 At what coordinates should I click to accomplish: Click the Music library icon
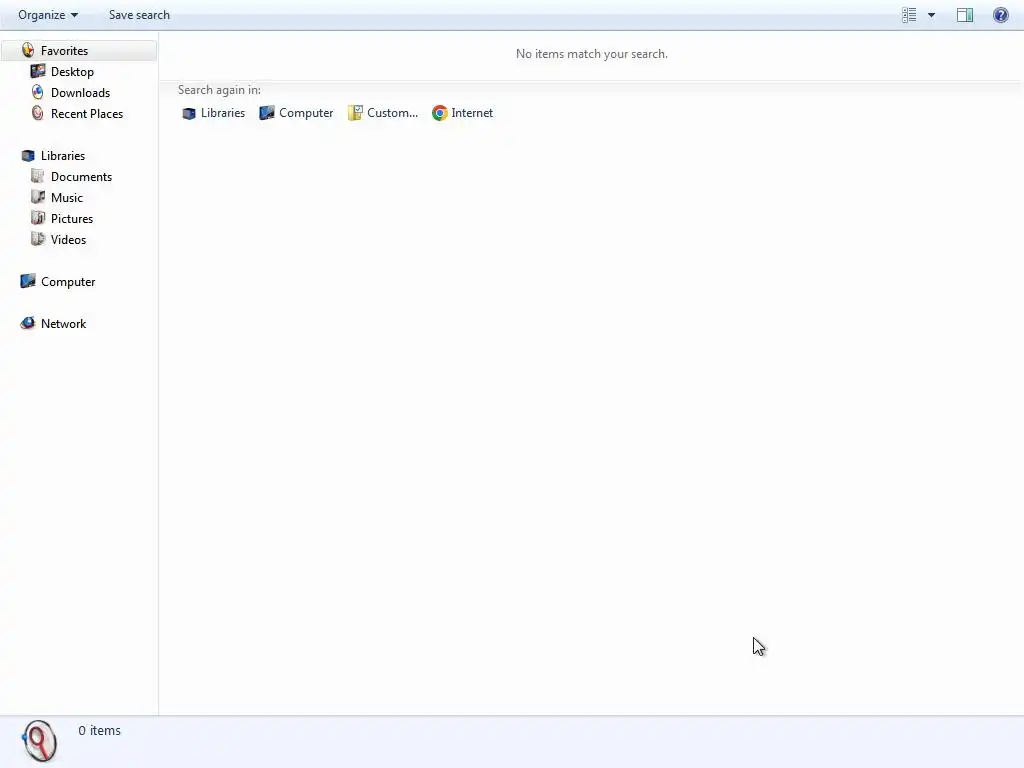tap(38, 197)
